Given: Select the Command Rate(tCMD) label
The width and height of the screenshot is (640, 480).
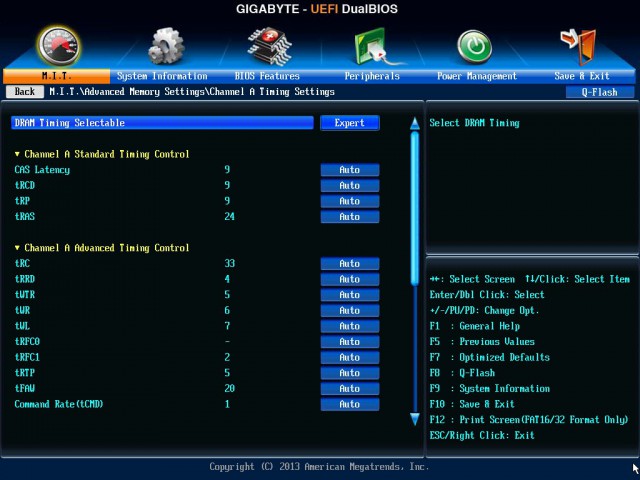Looking at the screenshot, I should coord(59,404).
